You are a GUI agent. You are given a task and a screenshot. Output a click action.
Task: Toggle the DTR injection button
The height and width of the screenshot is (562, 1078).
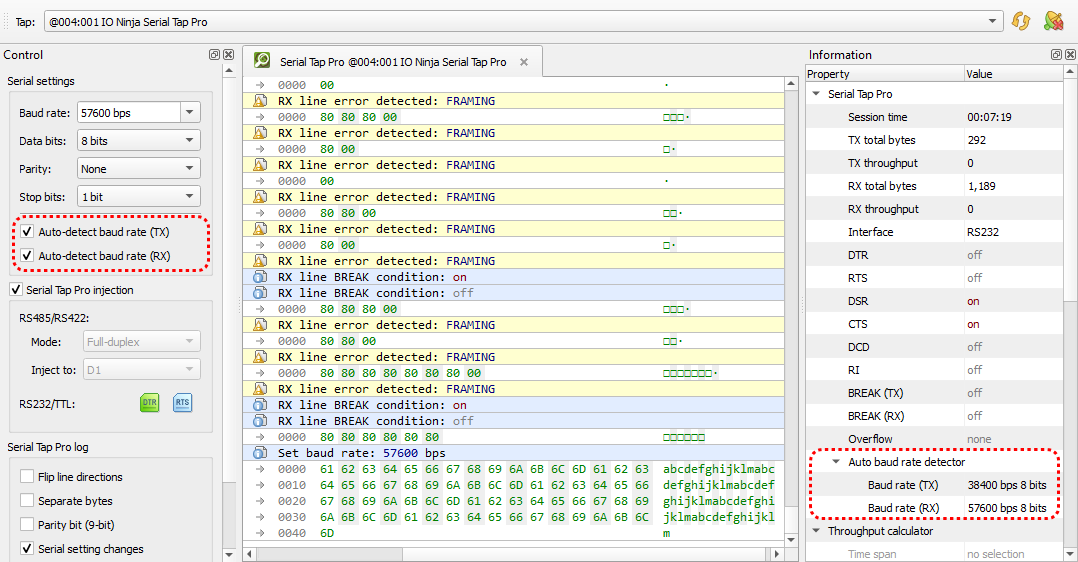[x=149, y=403]
